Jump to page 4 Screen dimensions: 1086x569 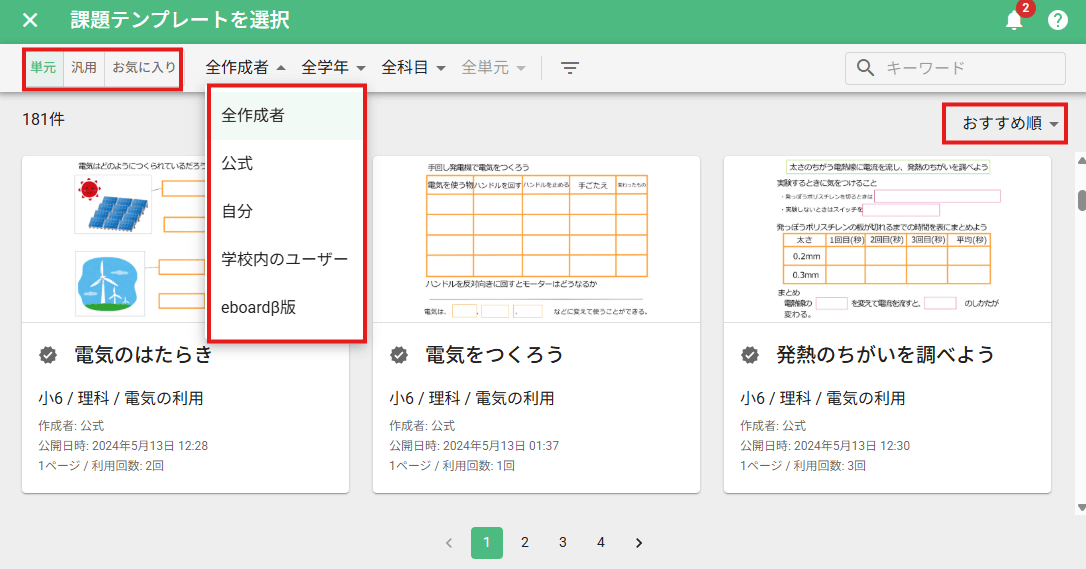point(601,543)
